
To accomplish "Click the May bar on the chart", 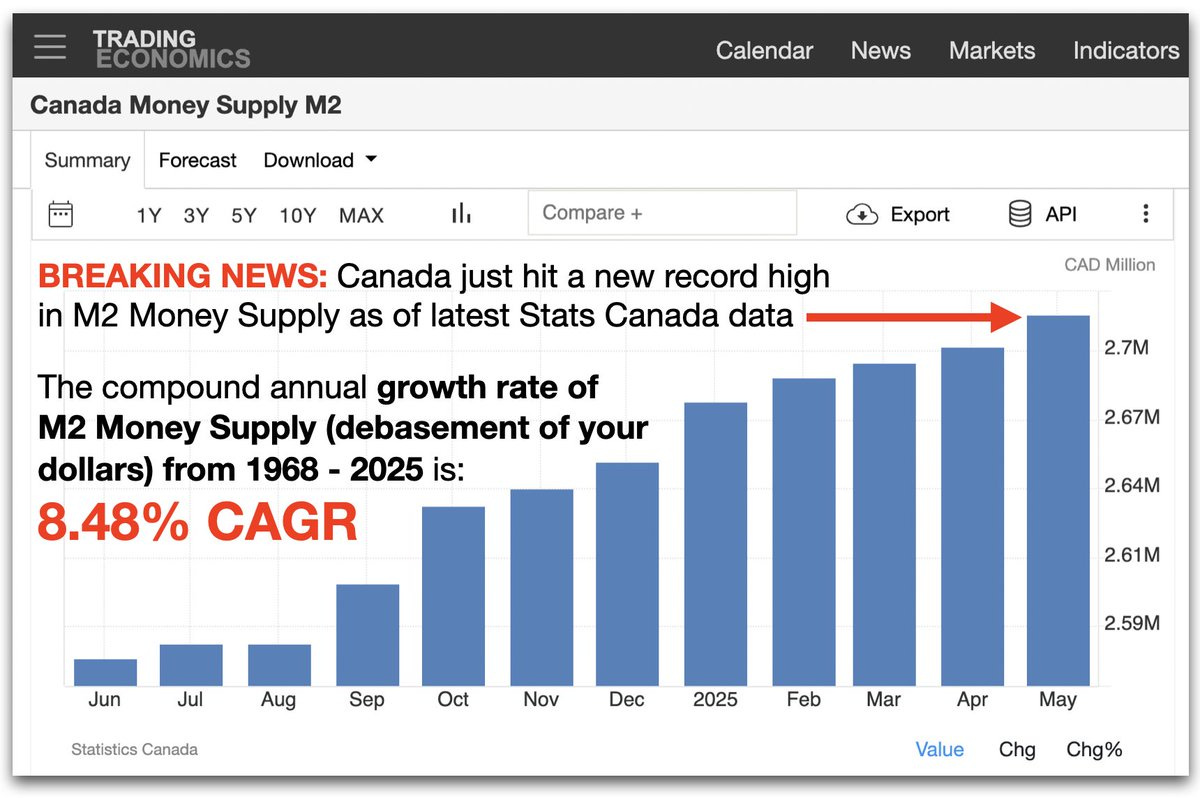I will coord(1058,500).
